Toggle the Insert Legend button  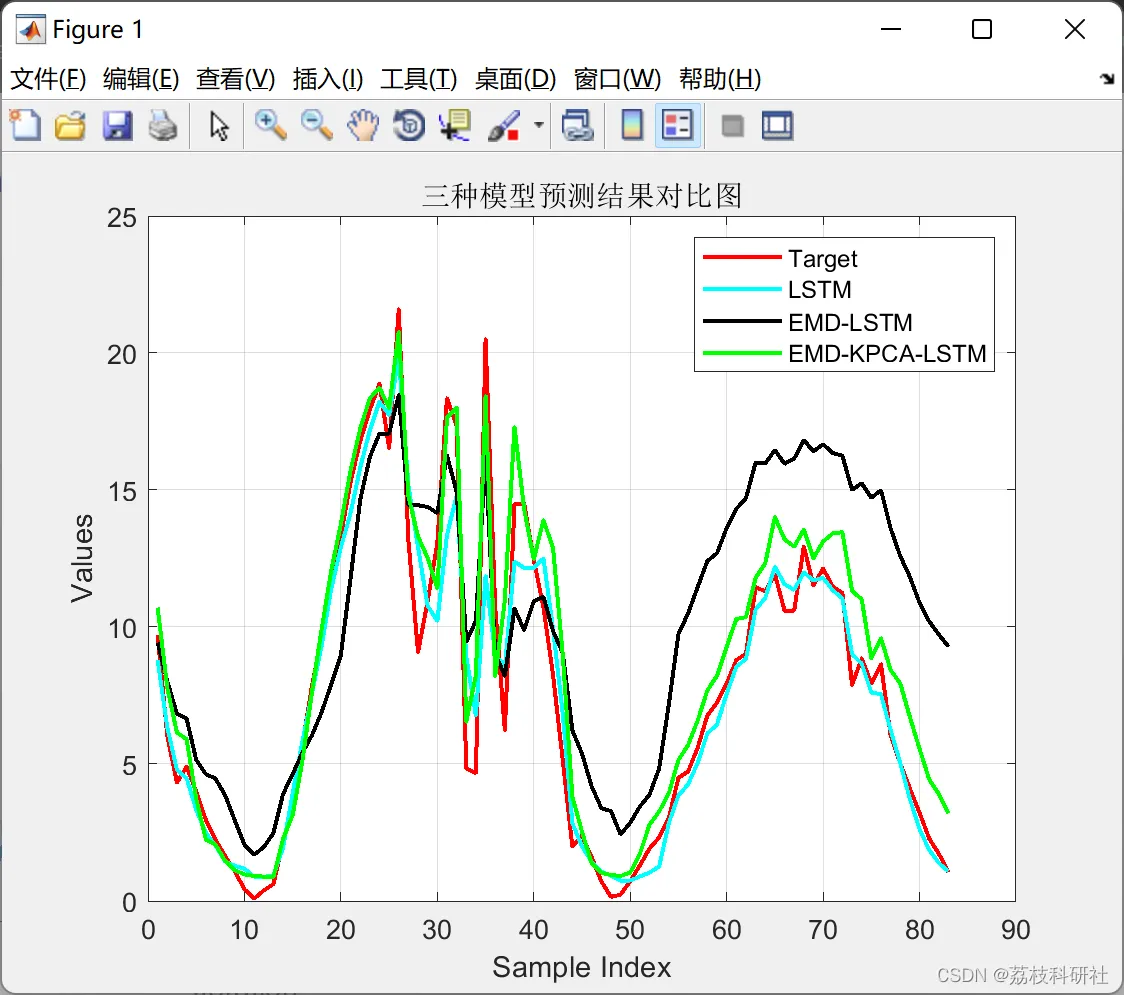tap(677, 125)
